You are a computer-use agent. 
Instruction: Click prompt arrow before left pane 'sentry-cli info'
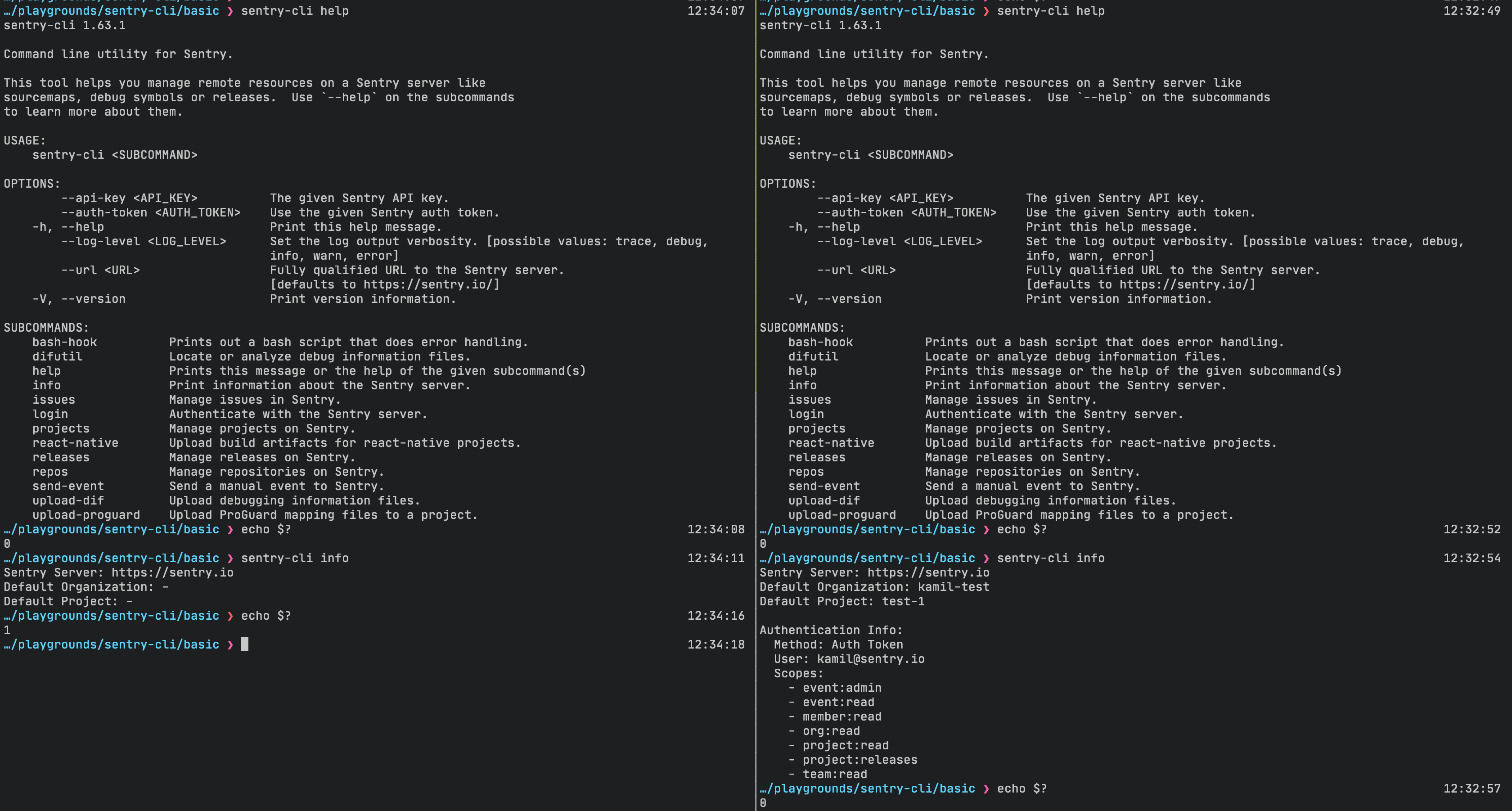230,558
